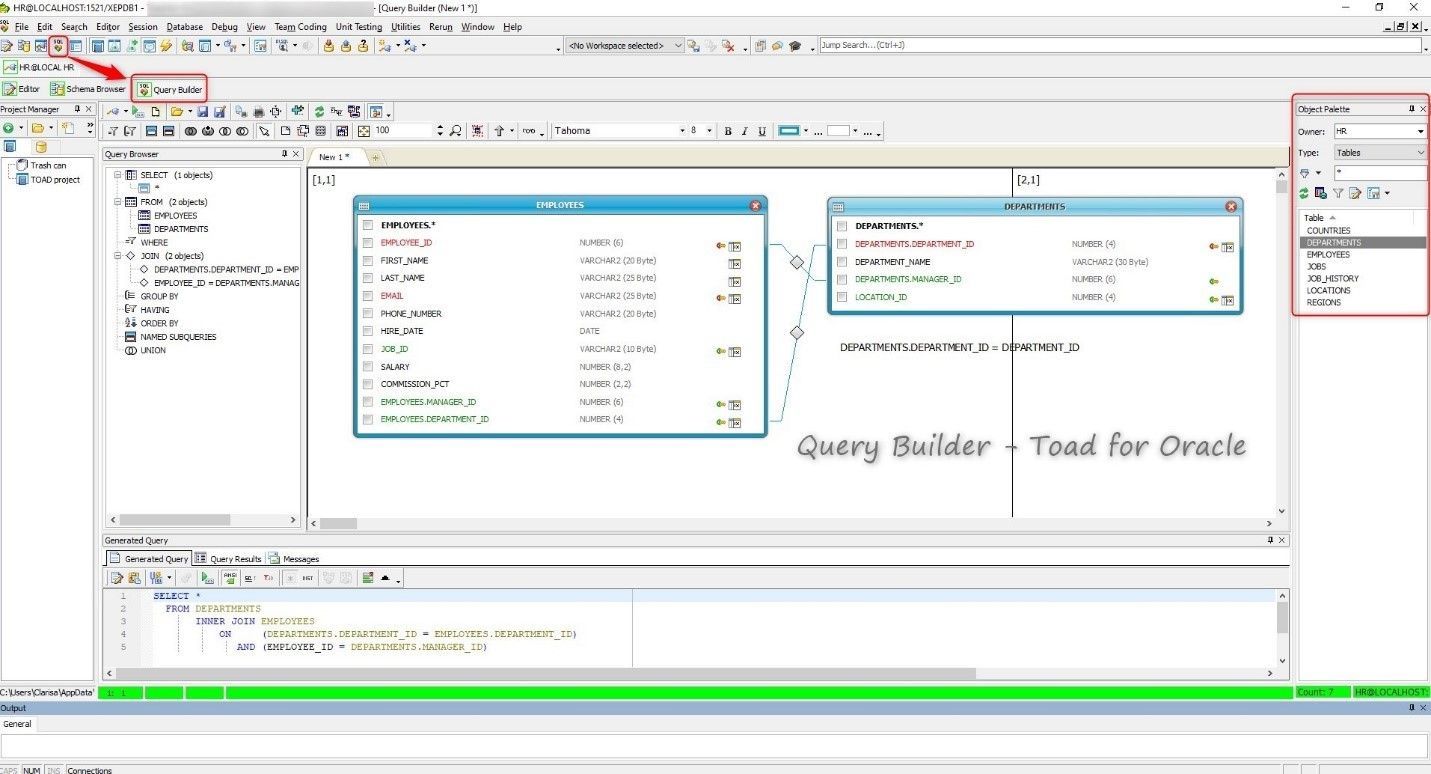
Task: Check the FIRST_NAME column checkbox
Action: [x=368, y=260]
